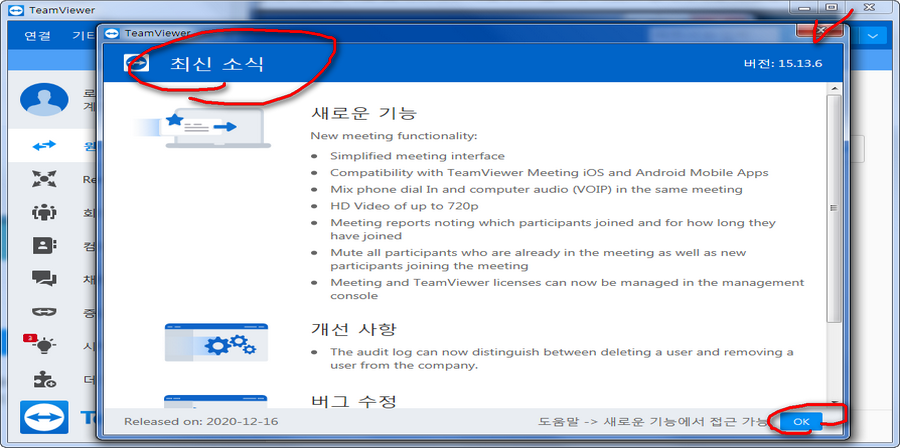The image size is (900, 448).
Task: Click 'New meeting functionality:' text
Action: (394, 137)
